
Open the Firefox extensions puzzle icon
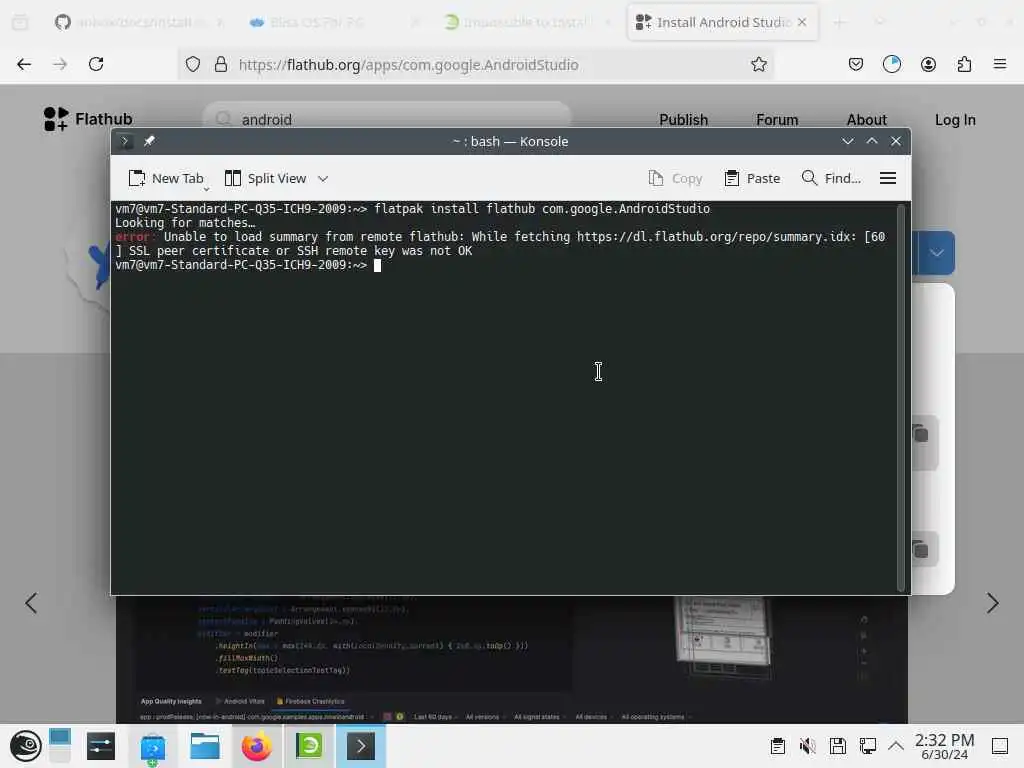[964, 64]
